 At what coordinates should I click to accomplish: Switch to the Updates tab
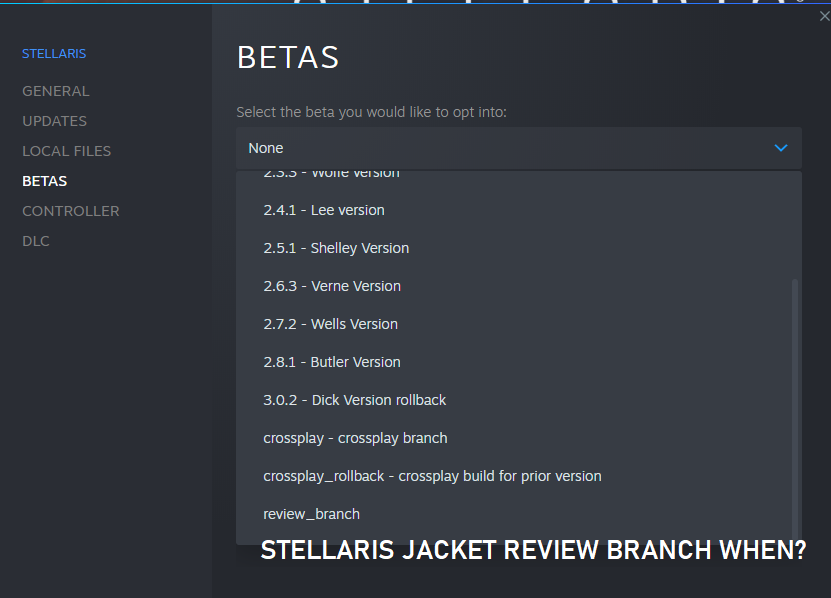[55, 121]
